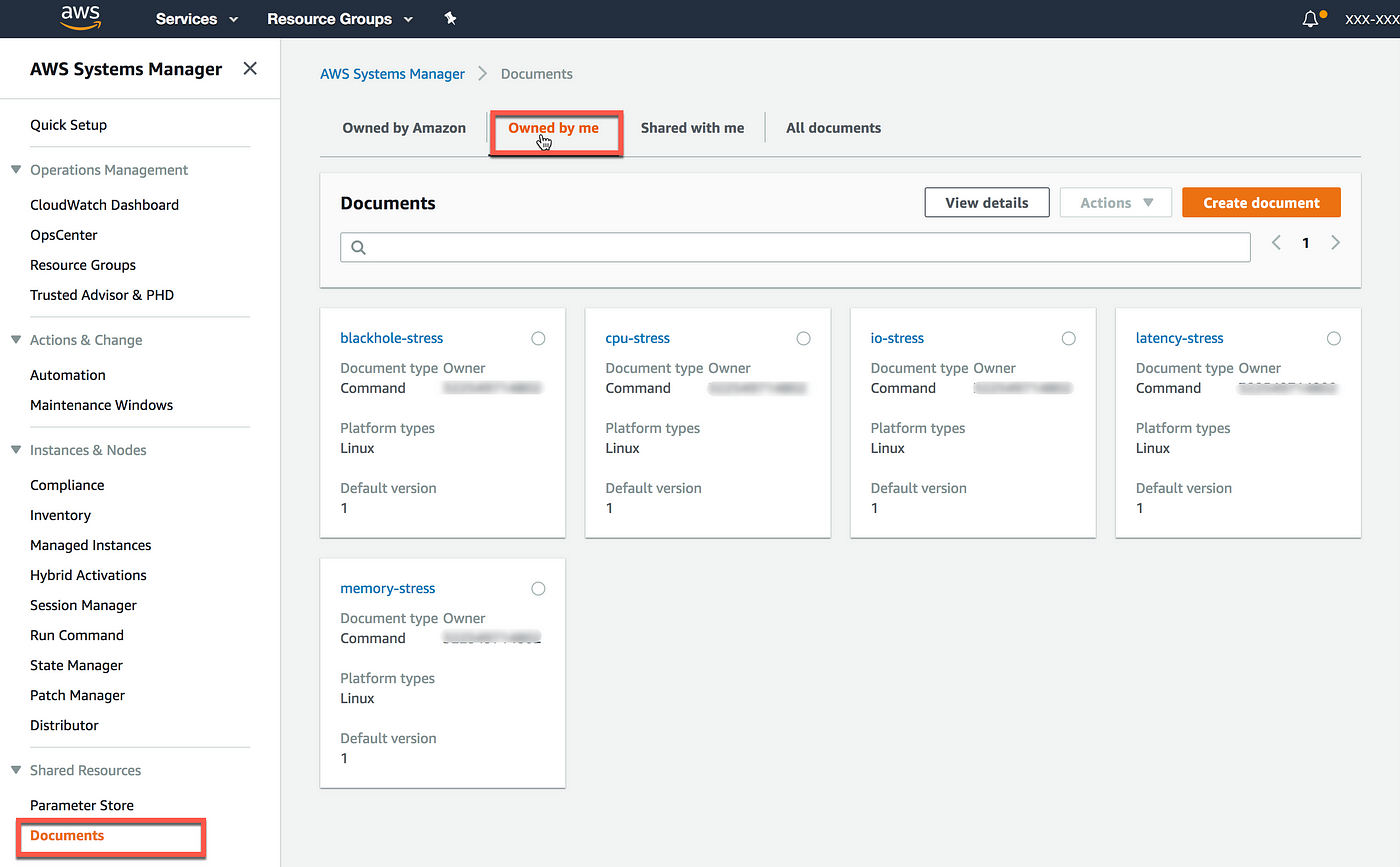Open Hybrid Activations in sidebar
The width and height of the screenshot is (1400, 867).
88,575
